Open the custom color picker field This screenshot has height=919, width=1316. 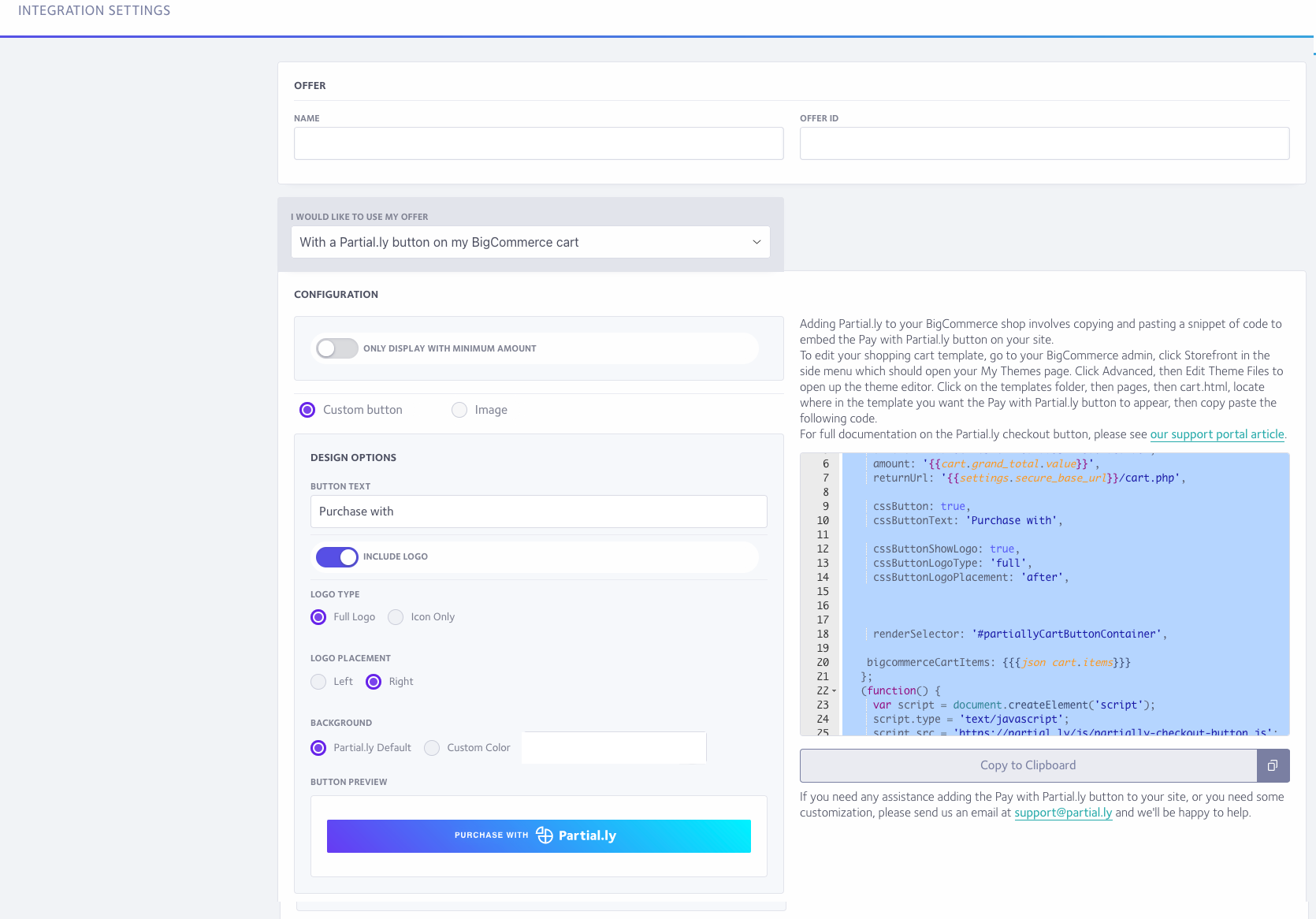point(614,748)
